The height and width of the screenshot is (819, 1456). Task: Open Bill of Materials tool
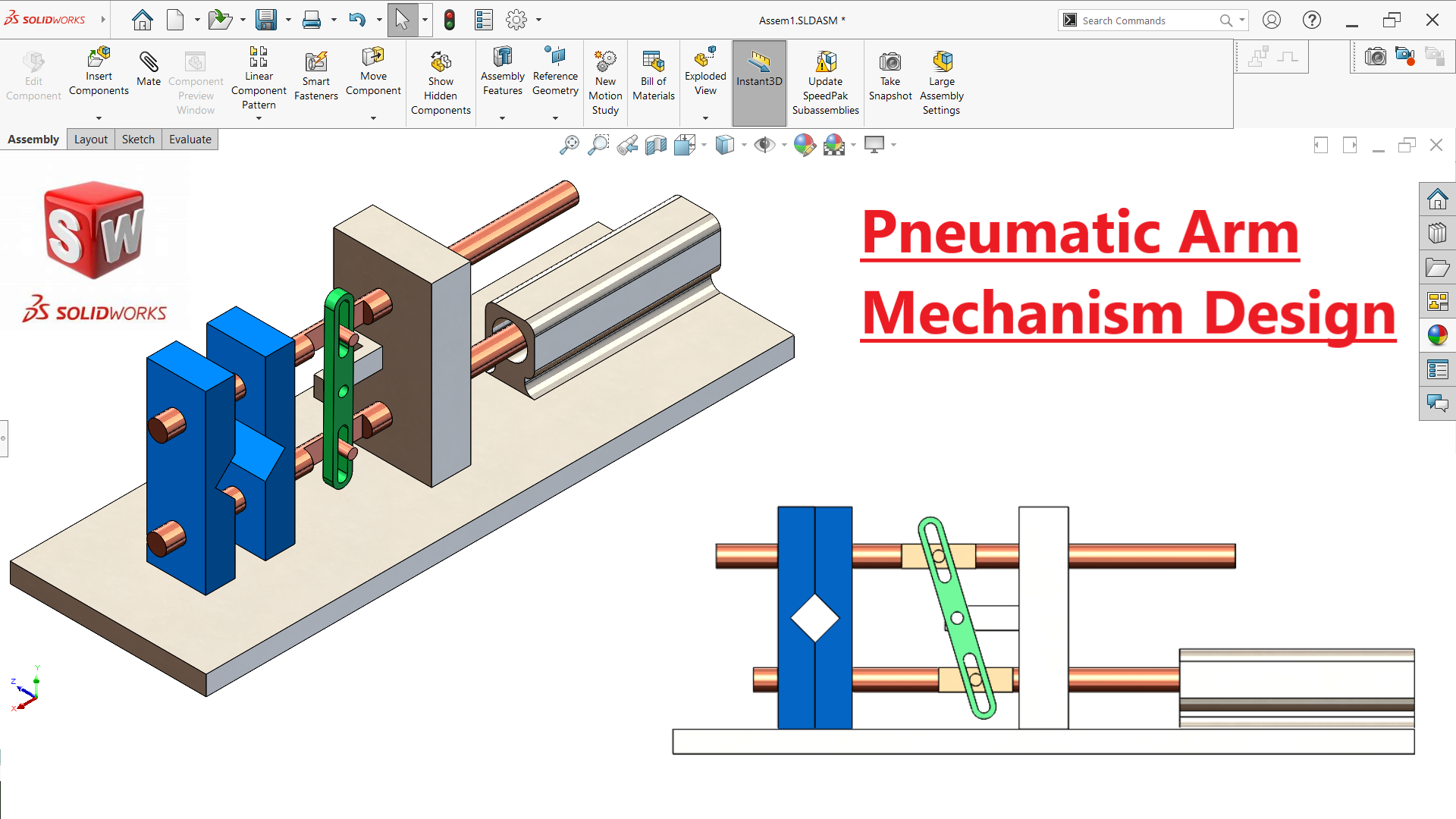tap(653, 76)
